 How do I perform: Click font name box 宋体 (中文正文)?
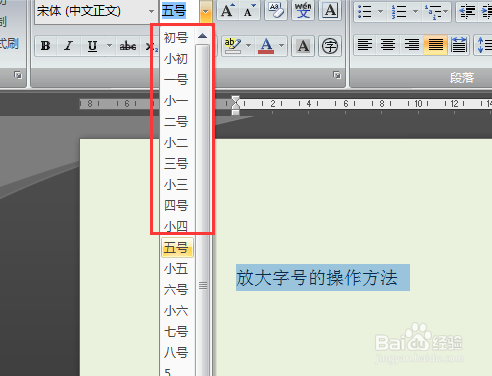pos(91,11)
